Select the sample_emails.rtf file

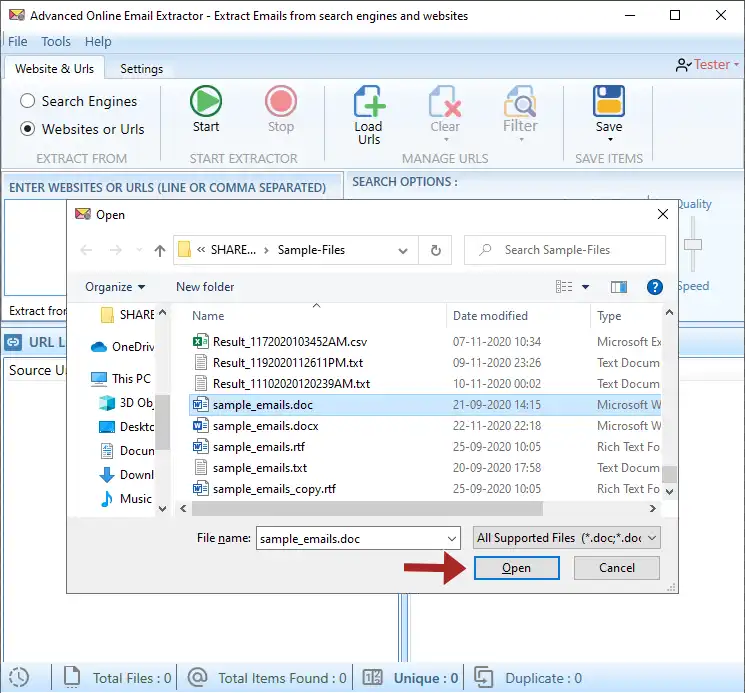pos(425,447)
